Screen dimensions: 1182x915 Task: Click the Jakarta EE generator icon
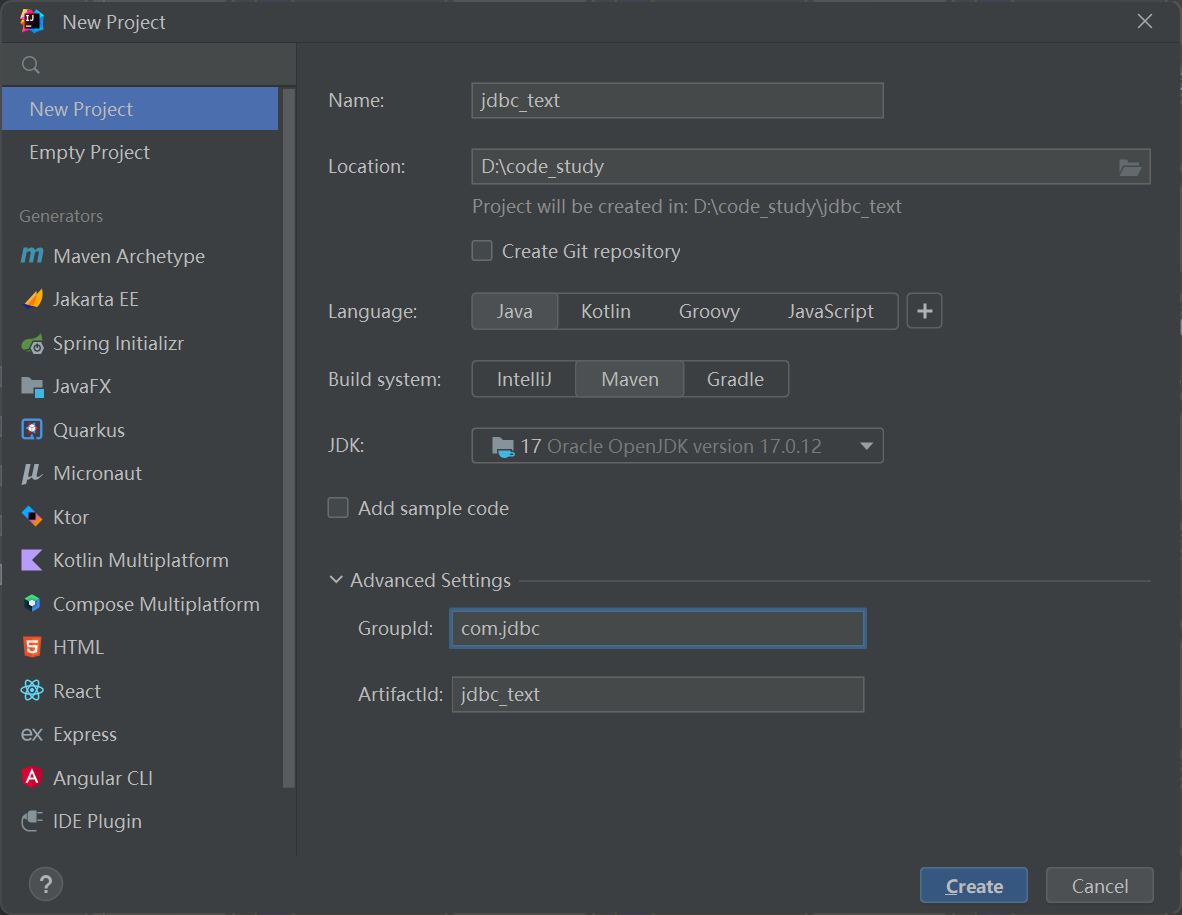(32, 299)
